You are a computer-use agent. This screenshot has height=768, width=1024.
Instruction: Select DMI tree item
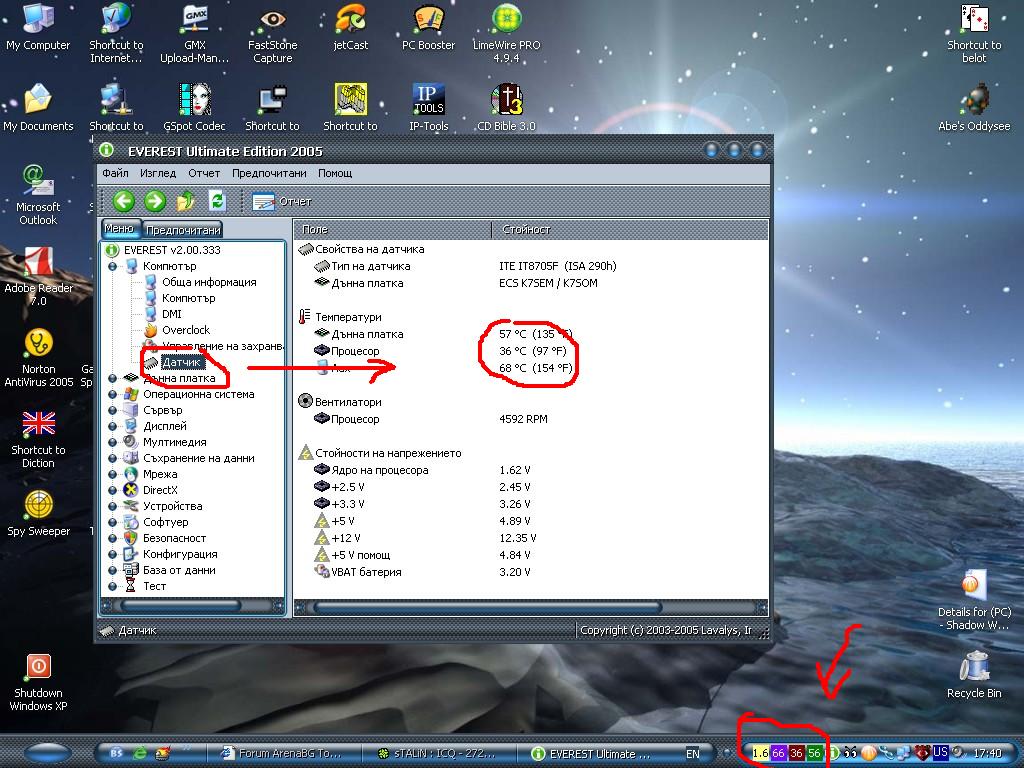tap(172, 314)
